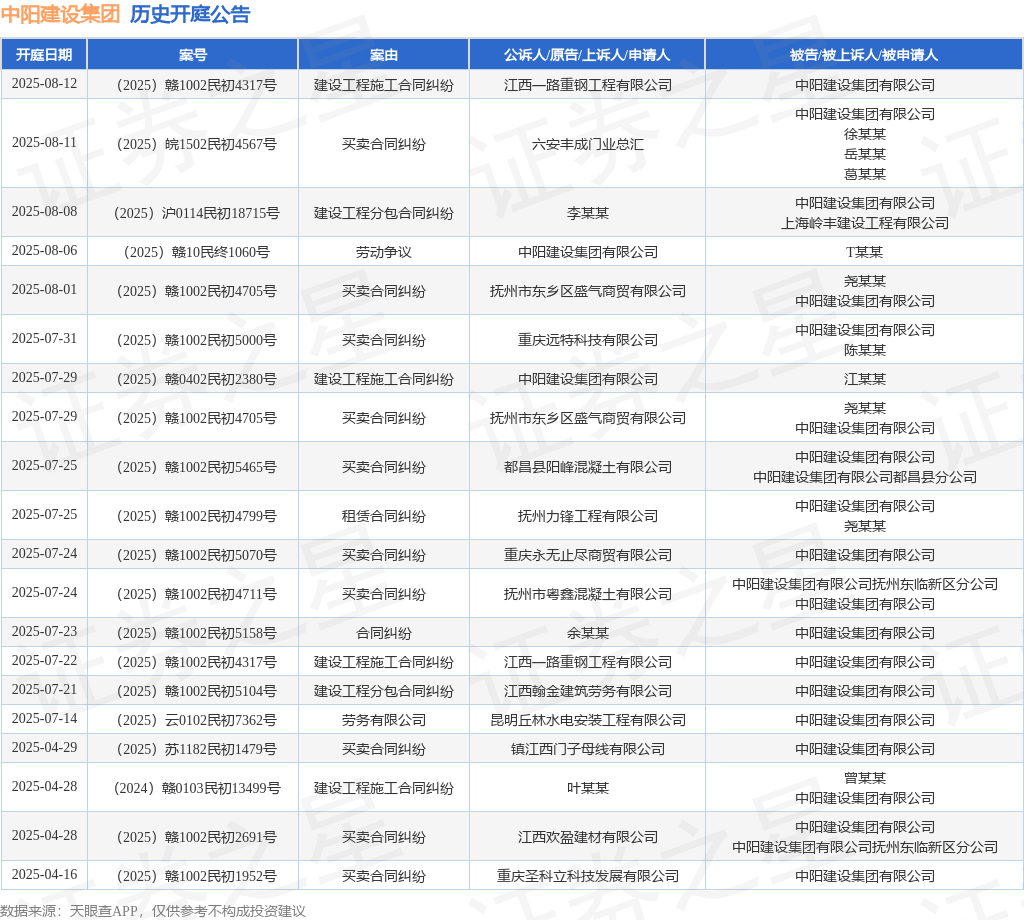The width and height of the screenshot is (1024, 920).
Task: Click plaintiff 叶某某
Action: click(x=587, y=788)
